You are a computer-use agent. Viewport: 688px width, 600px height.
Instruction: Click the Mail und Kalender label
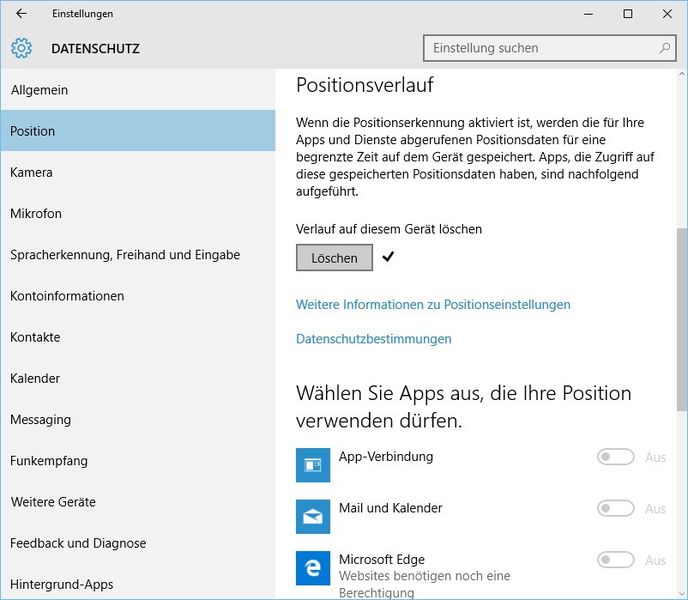[x=391, y=508]
